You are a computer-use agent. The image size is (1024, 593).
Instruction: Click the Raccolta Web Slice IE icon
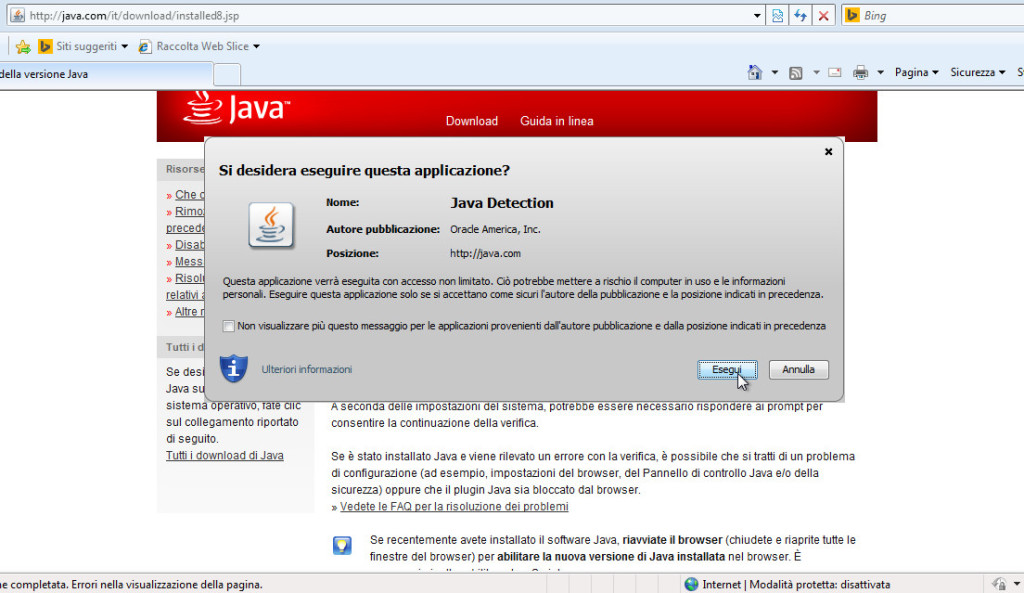(x=145, y=46)
